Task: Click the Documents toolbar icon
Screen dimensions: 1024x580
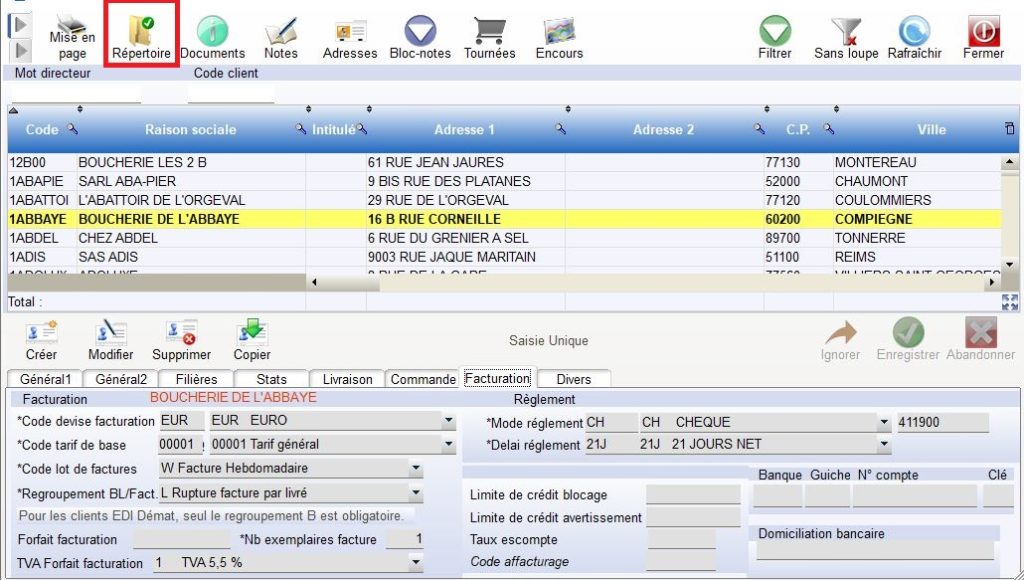Action: click(x=212, y=32)
